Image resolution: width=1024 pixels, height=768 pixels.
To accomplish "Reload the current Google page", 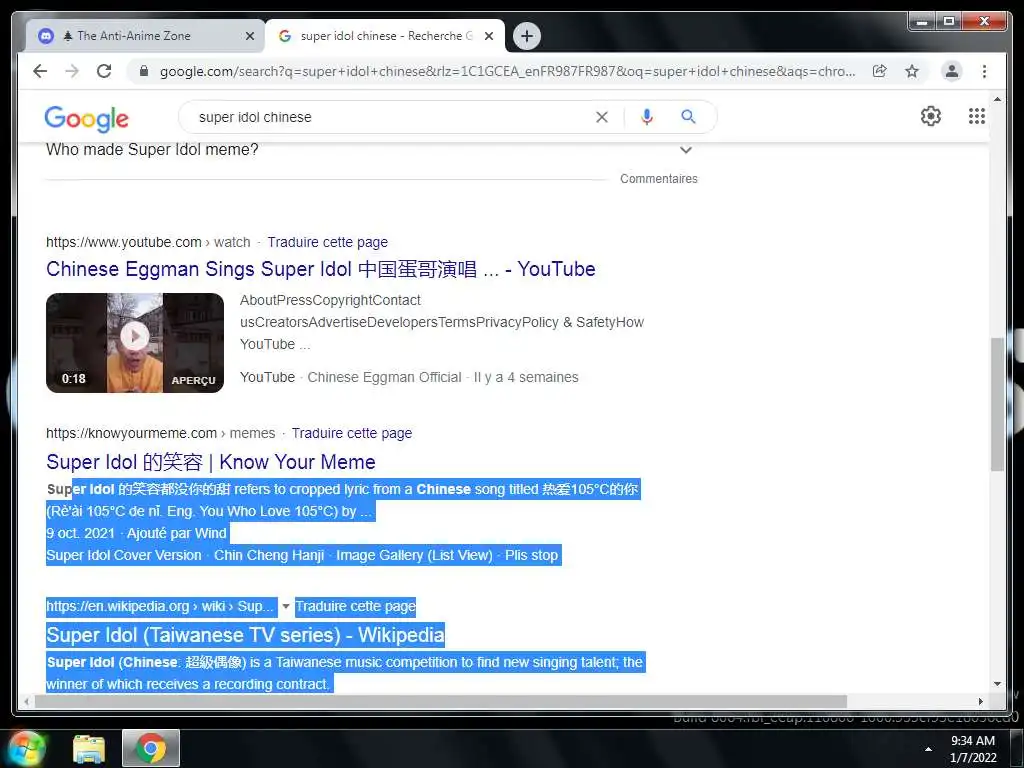I will [104, 71].
